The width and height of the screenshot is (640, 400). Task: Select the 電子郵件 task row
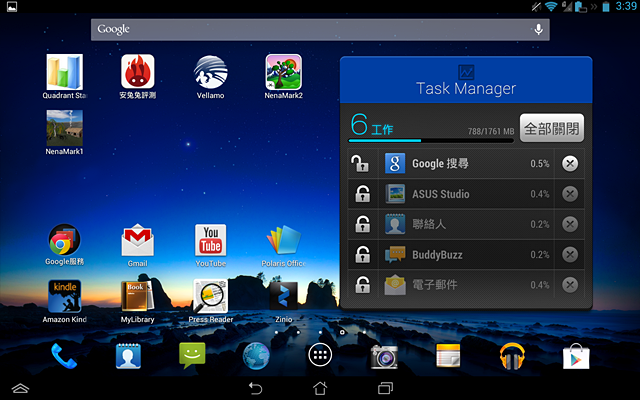click(466, 285)
